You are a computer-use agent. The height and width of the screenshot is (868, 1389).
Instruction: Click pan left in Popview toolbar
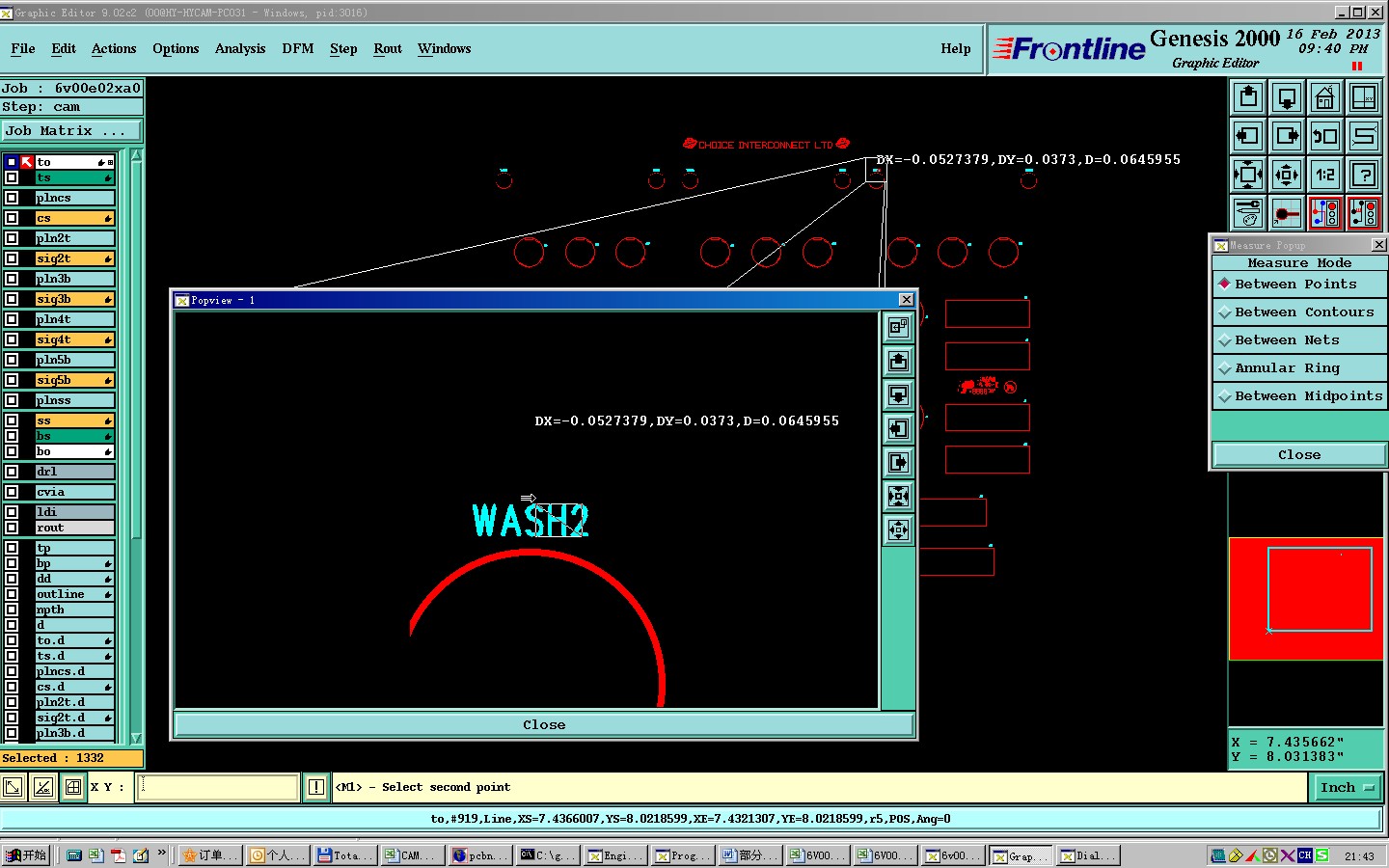[898, 429]
